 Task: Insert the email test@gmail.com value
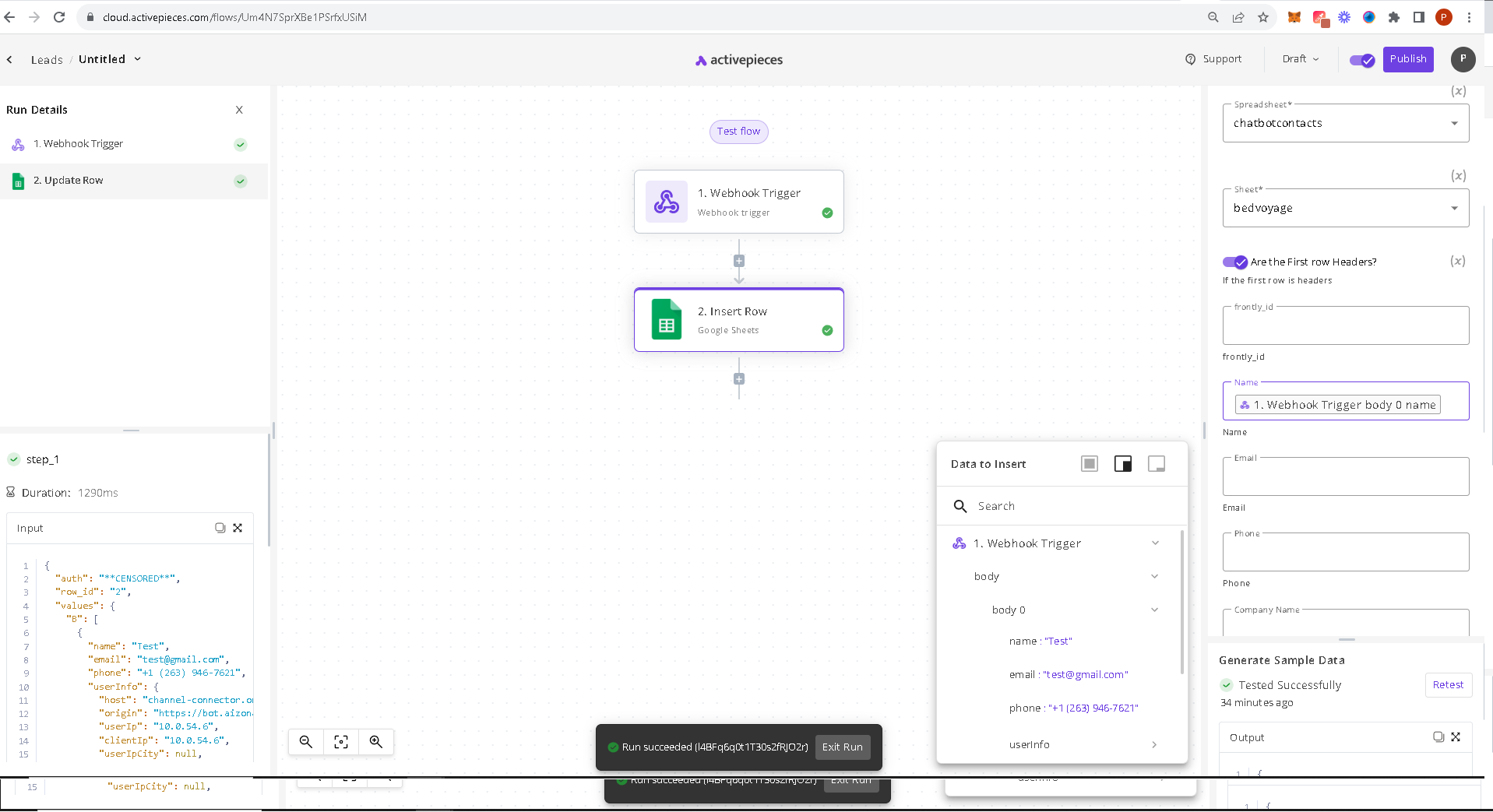point(1069,675)
